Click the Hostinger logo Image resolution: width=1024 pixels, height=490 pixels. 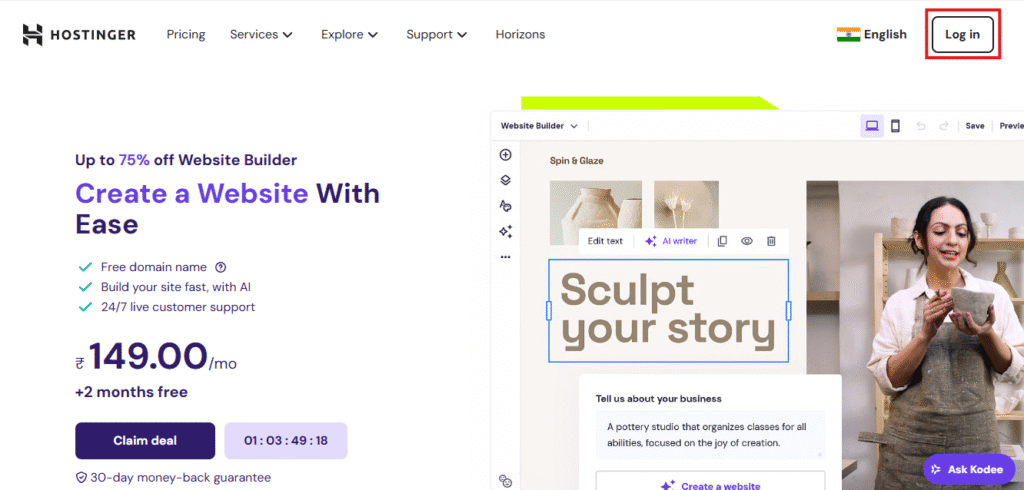pyautogui.click(x=79, y=35)
